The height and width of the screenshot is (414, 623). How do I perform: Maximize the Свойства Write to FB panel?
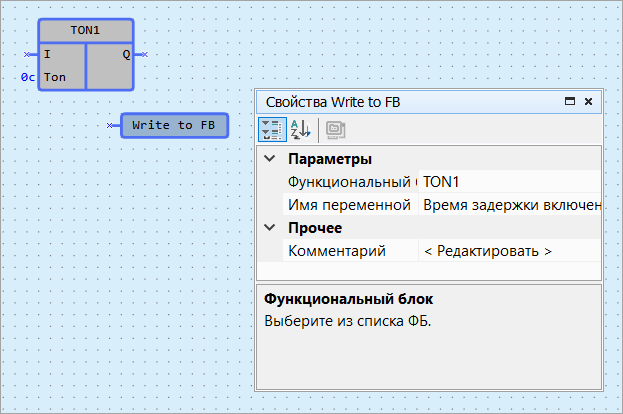point(570,101)
